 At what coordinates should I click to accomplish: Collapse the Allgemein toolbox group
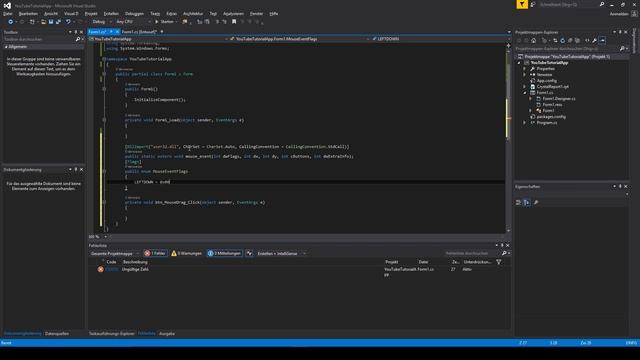[x=6, y=47]
